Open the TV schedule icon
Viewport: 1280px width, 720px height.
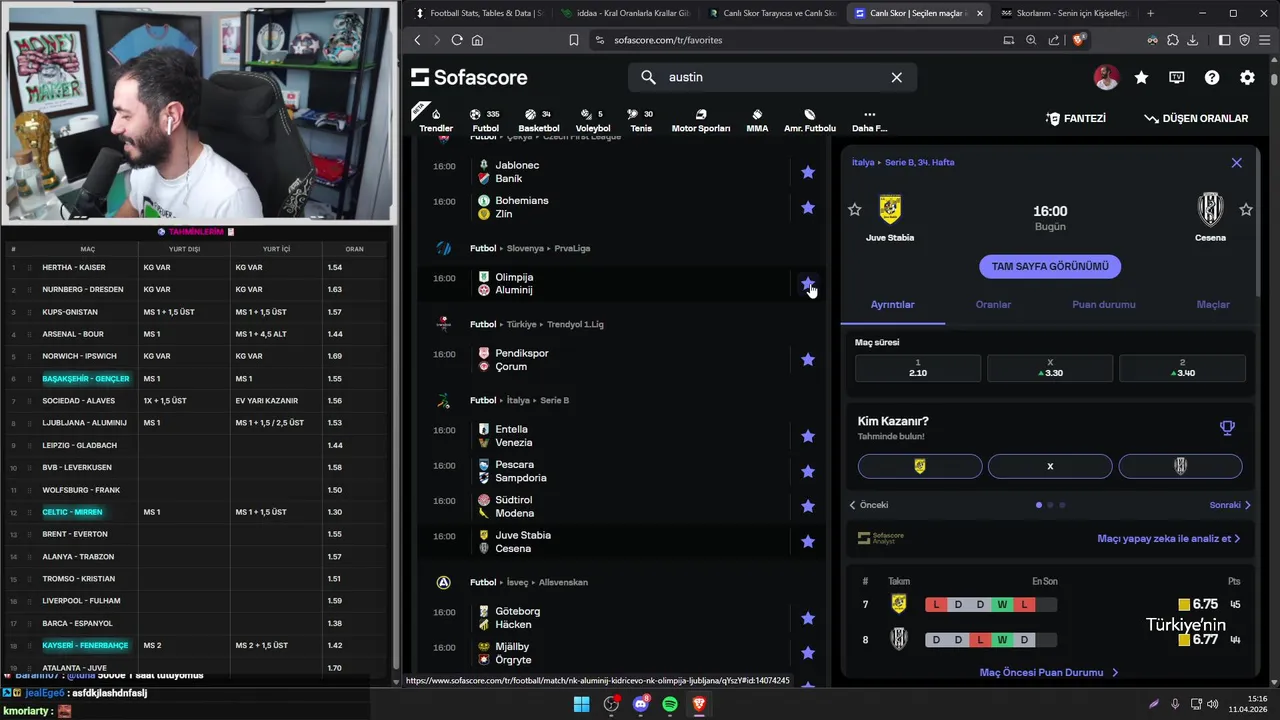pos(1177,77)
